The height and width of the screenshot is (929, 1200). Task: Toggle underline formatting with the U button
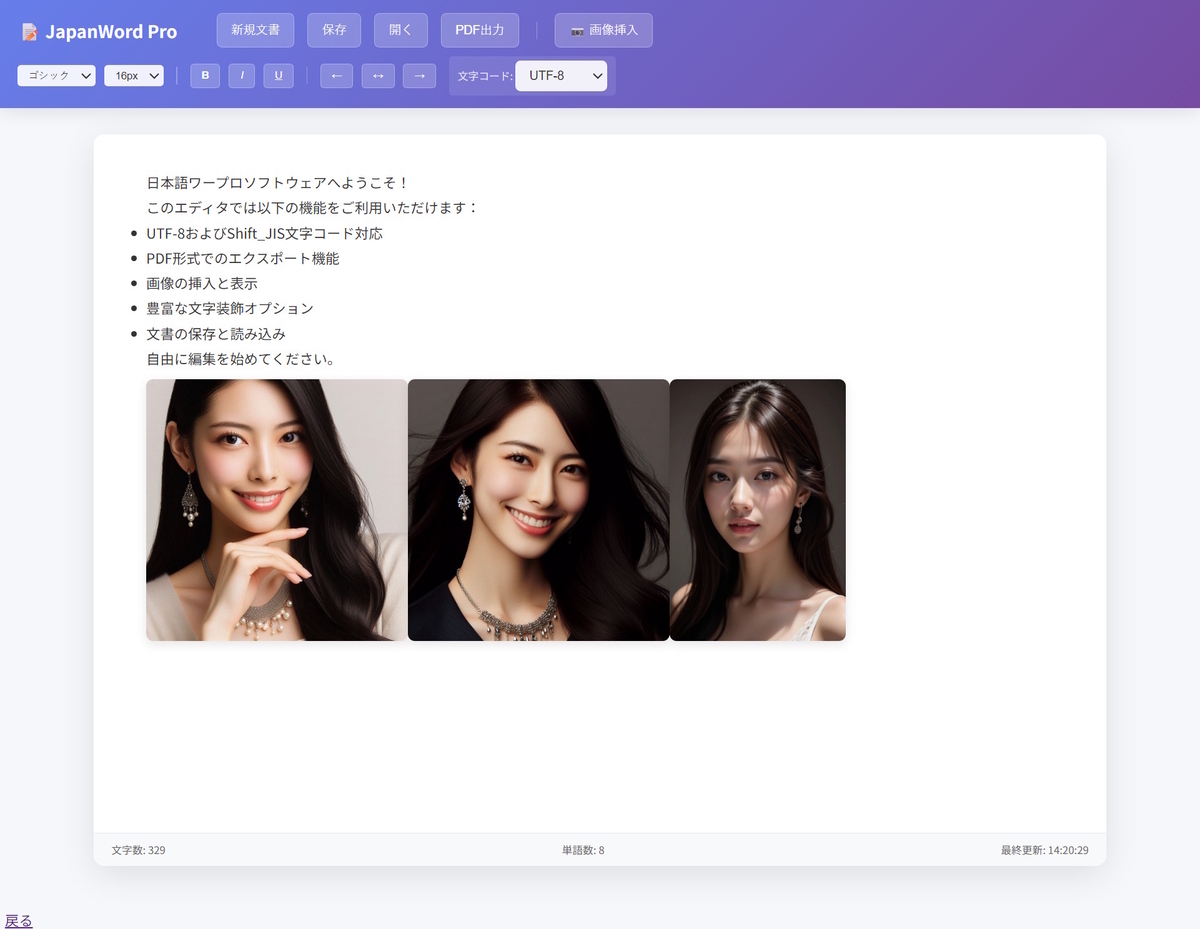[x=278, y=75]
